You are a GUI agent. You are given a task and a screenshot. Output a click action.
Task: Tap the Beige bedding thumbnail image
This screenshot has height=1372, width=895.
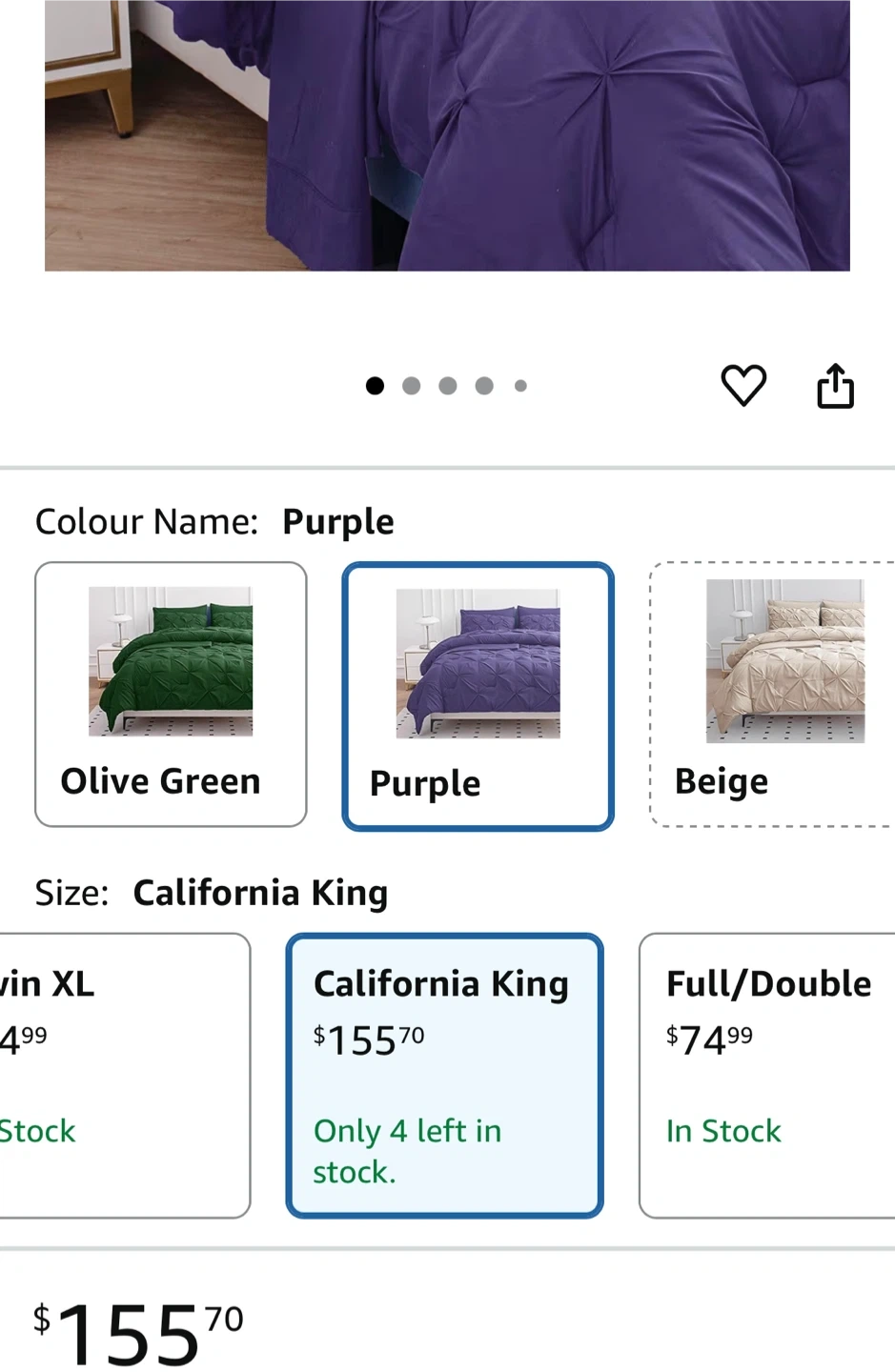[785, 661]
